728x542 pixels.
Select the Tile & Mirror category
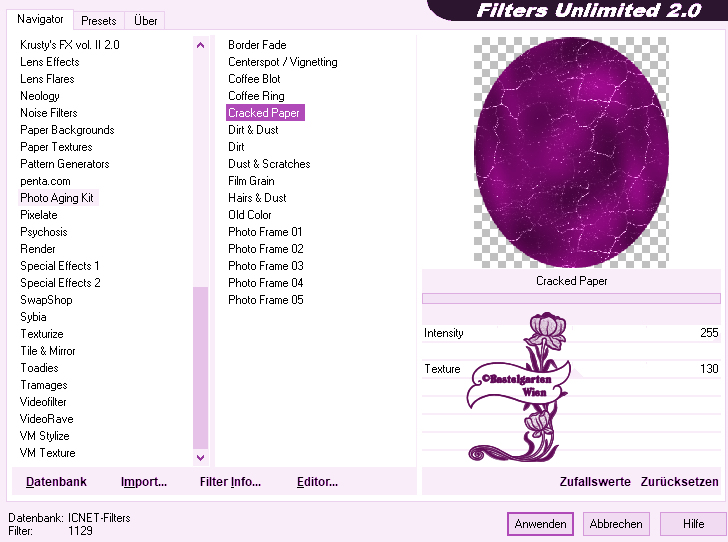[x=47, y=351]
